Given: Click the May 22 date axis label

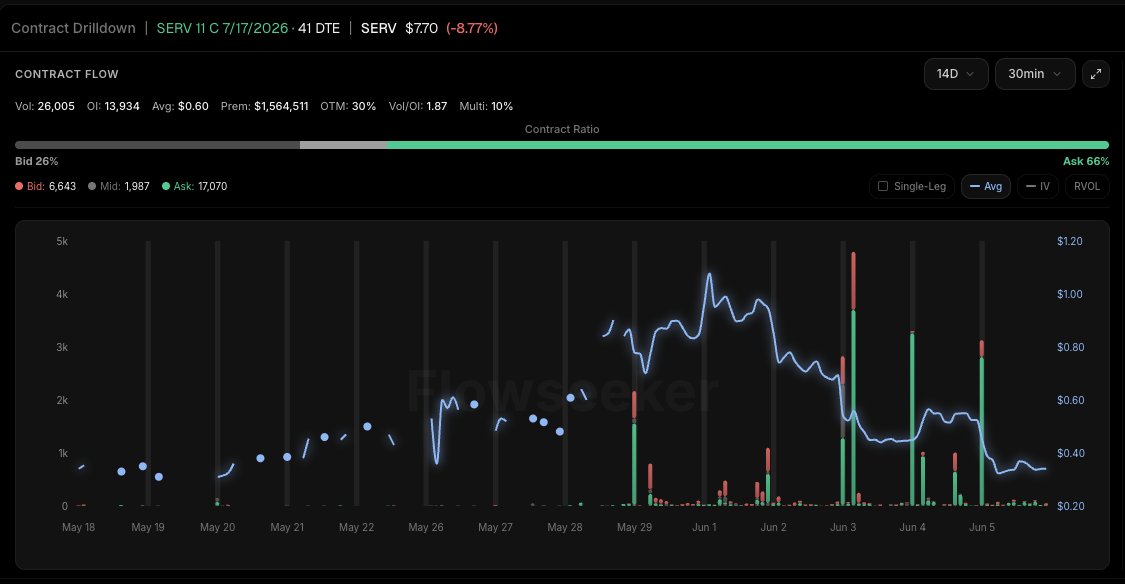Looking at the screenshot, I should tap(357, 527).
